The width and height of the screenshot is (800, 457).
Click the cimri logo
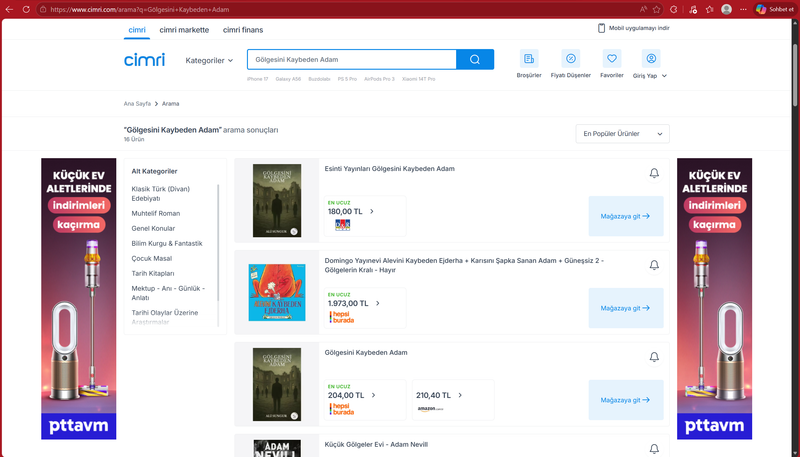[x=145, y=60]
